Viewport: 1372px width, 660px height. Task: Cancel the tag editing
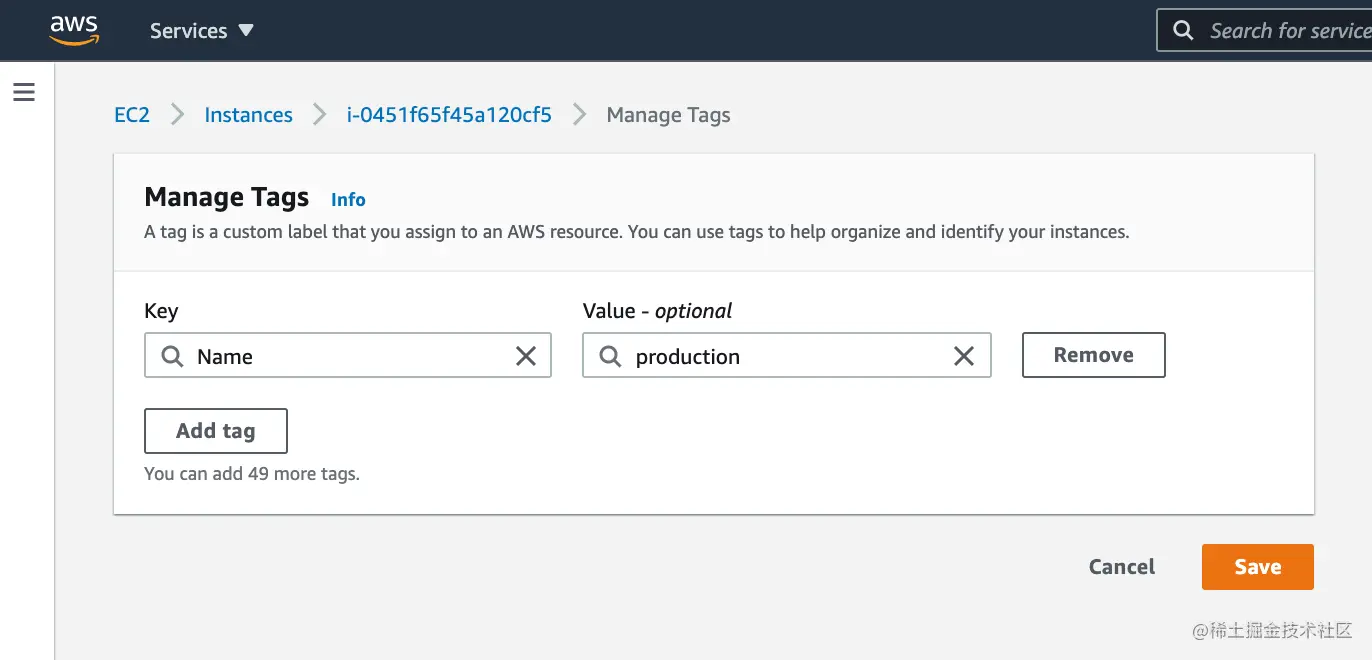[x=1120, y=566]
